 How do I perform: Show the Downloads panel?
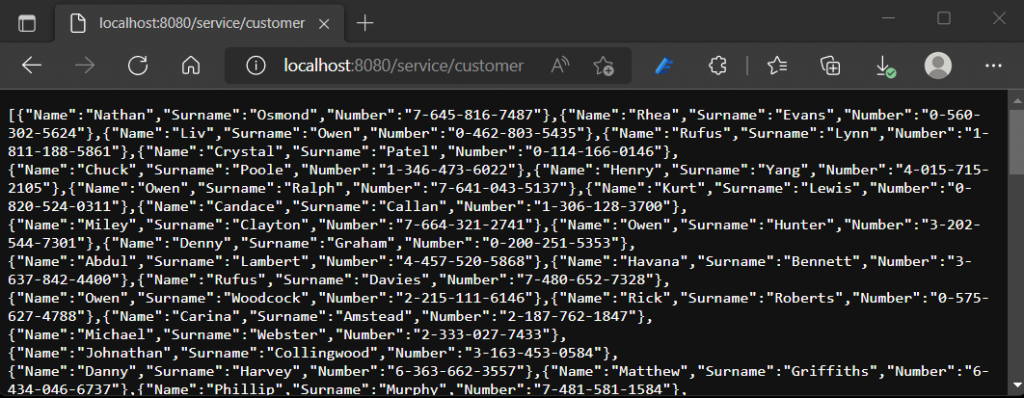pyautogui.click(x=884, y=65)
